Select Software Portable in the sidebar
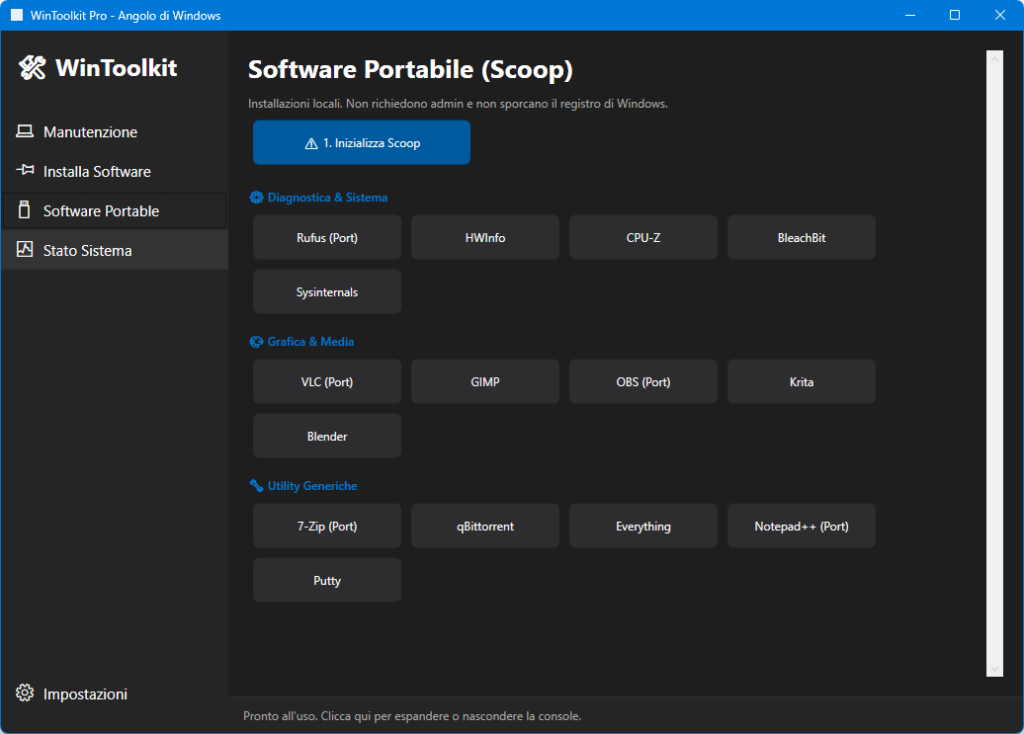Viewport: 1024px width, 734px height. pos(114,210)
